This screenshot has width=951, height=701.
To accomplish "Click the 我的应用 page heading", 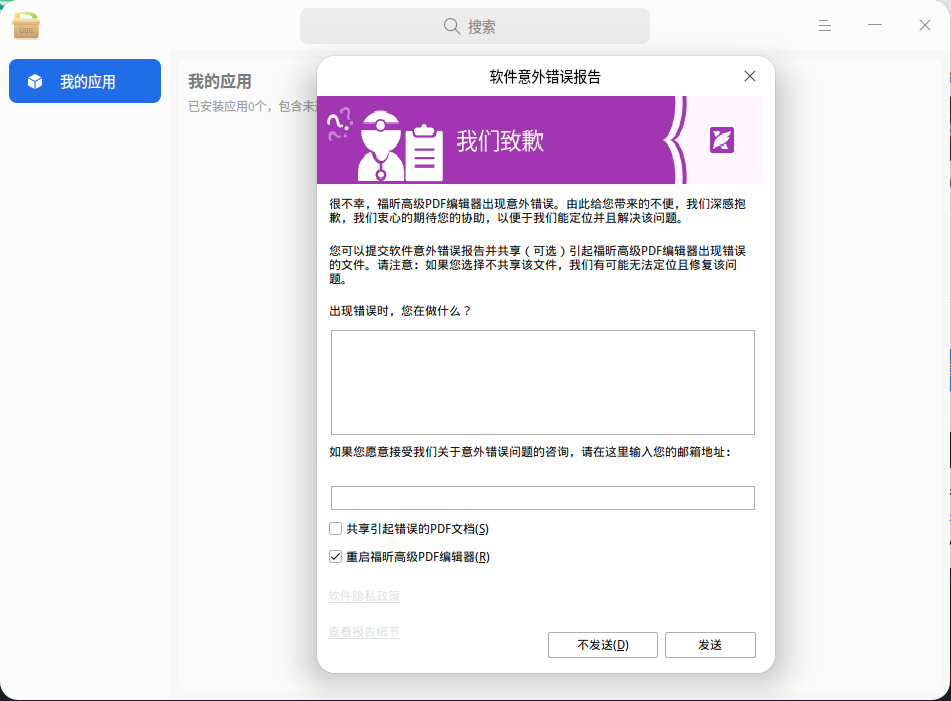I will [x=220, y=81].
